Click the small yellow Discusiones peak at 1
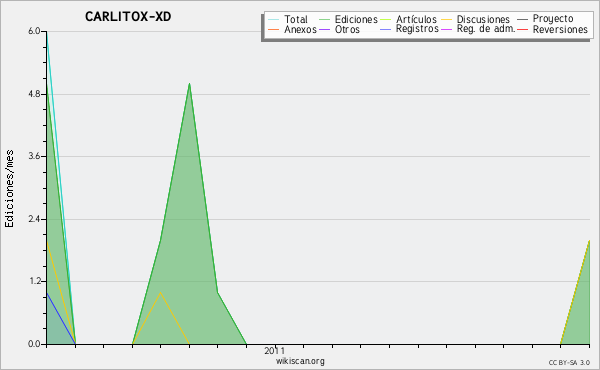Screen dimensions: 600x370 pyautogui.click(x=160, y=292)
